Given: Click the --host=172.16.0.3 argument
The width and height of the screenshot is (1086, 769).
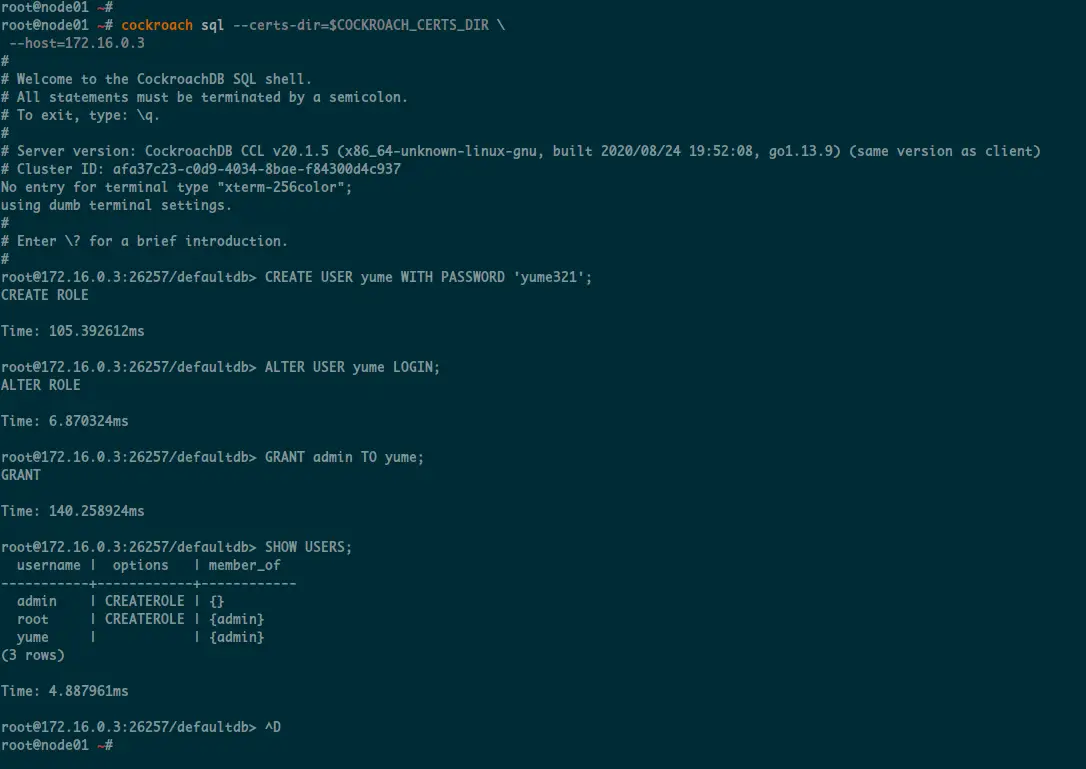Looking at the screenshot, I should tap(76, 43).
